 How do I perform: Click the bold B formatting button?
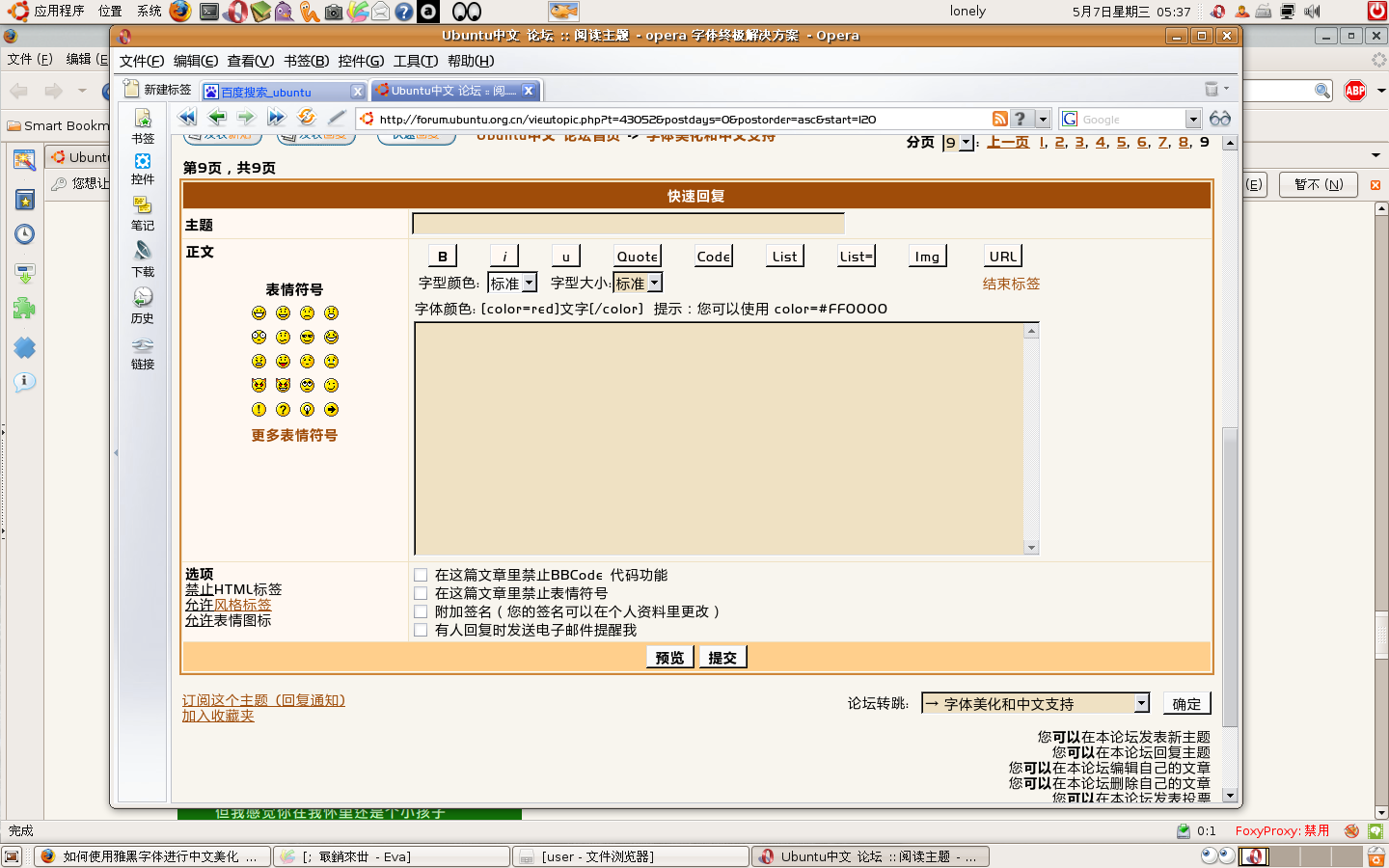pyautogui.click(x=443, y=257)
